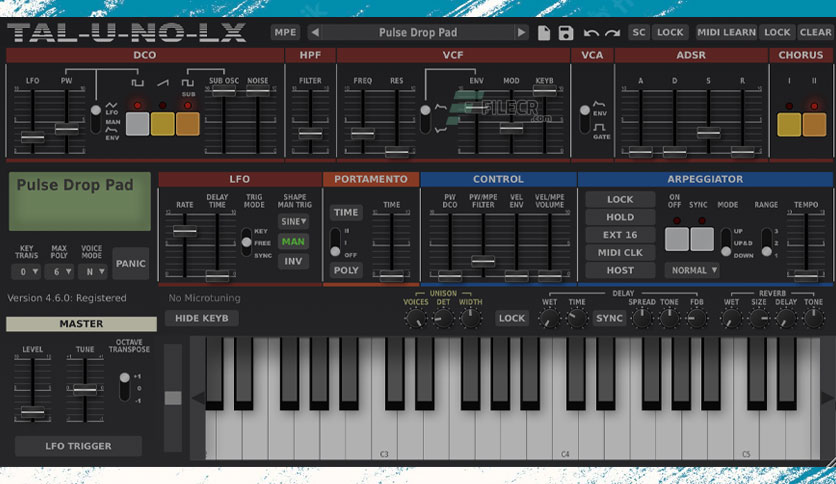Click the PANIC button

click(131, 263)
